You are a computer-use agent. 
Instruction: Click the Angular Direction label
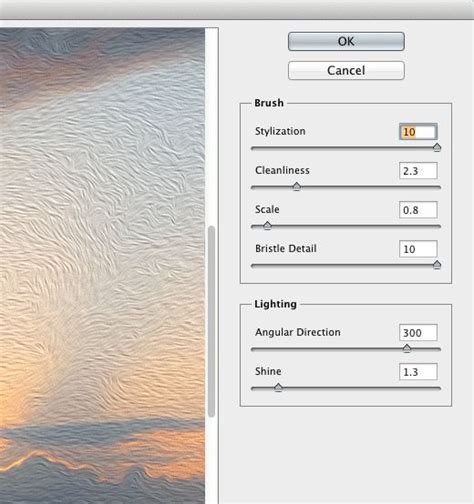298,332
